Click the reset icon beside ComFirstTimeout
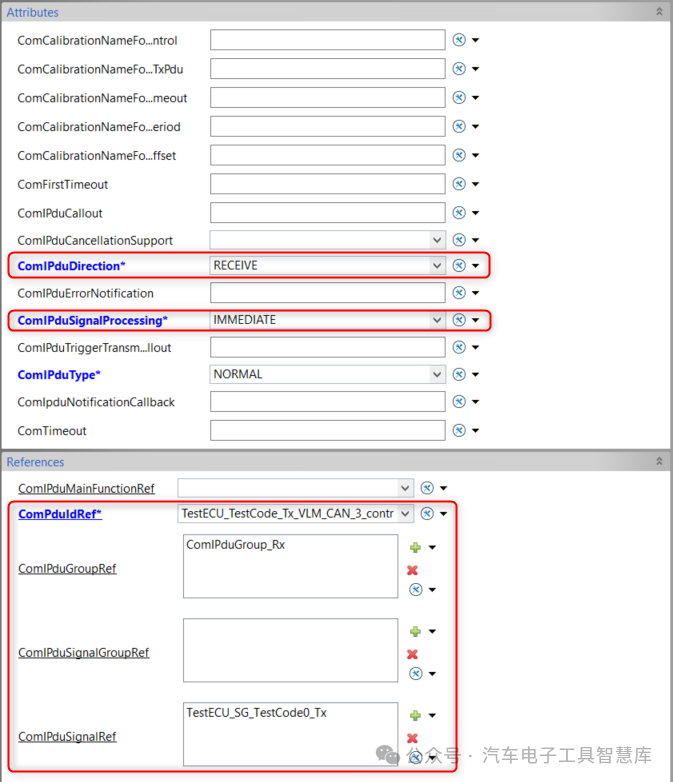This screenshot has height=782, width=673. click(459, 184)
